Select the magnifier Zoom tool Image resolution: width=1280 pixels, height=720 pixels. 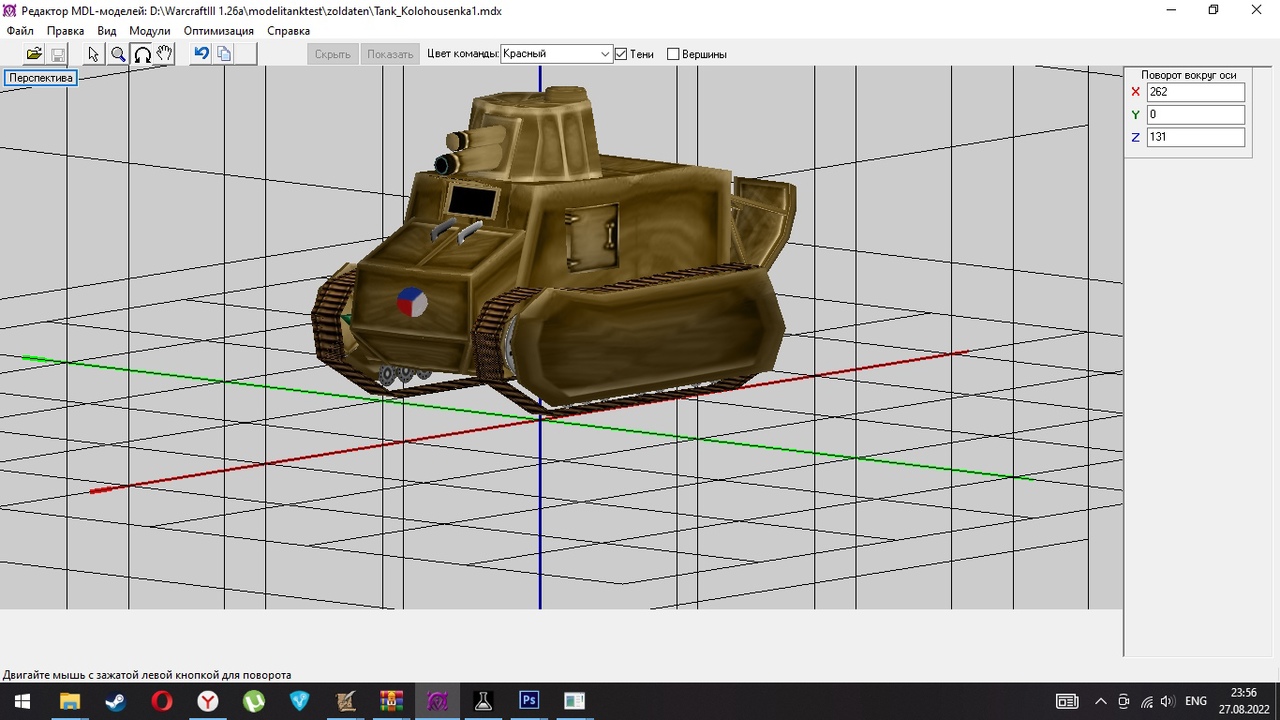point(118,54)
